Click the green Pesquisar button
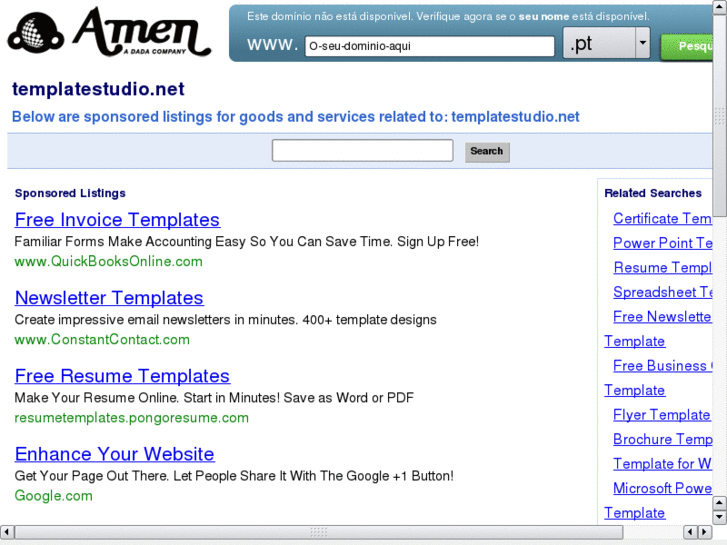The width and height of the screenshot is (727, 545). [687, 47]
